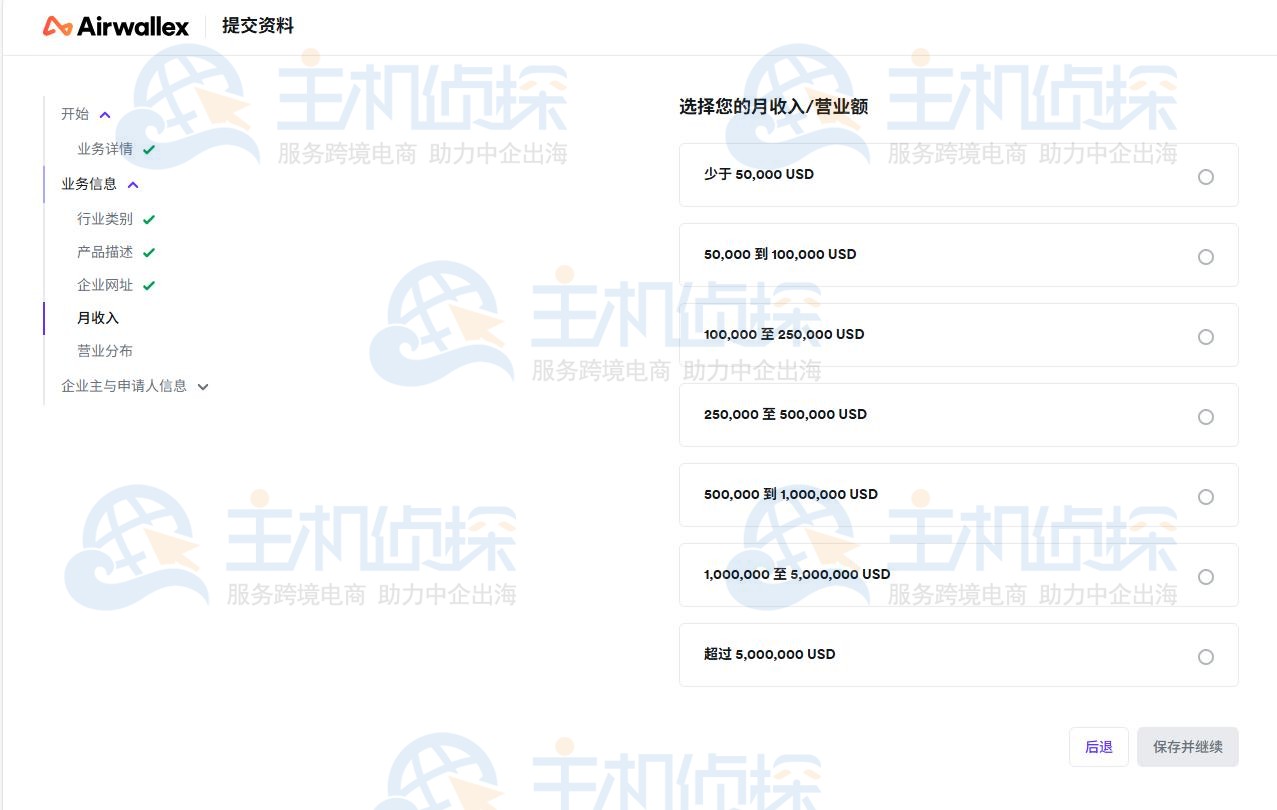Click the Airwallex logo icon
This screenshot has width=1277, height=810.
point(57,26)
